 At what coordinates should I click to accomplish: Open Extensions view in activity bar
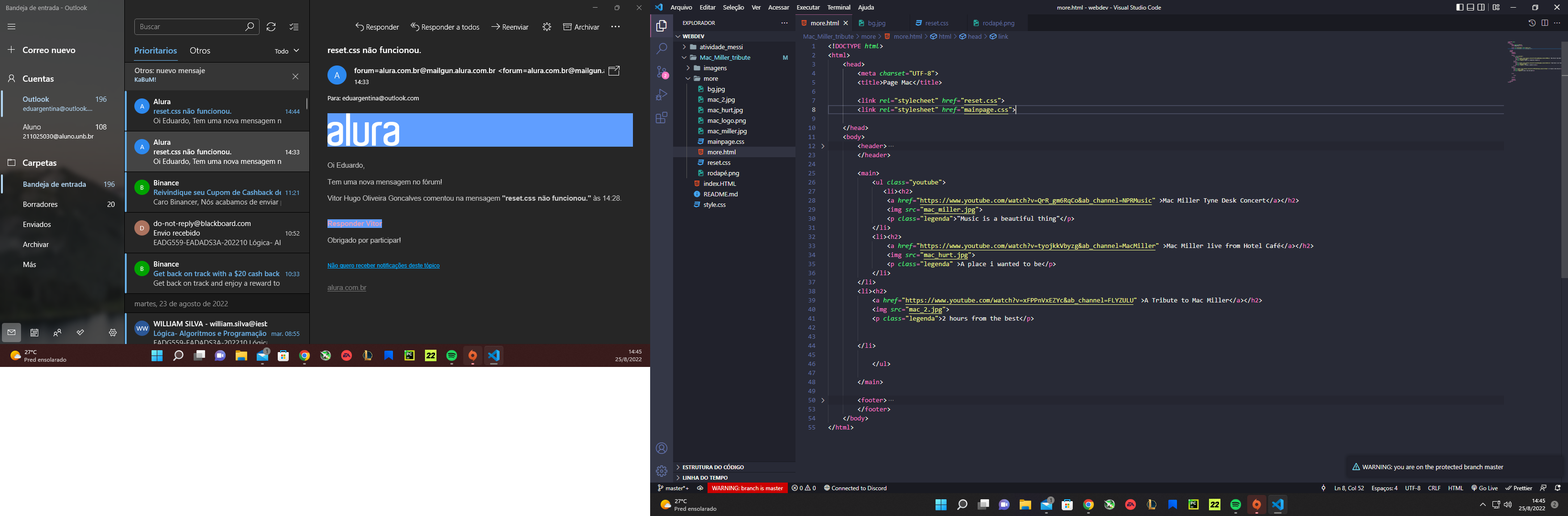[x=662, y=118]
